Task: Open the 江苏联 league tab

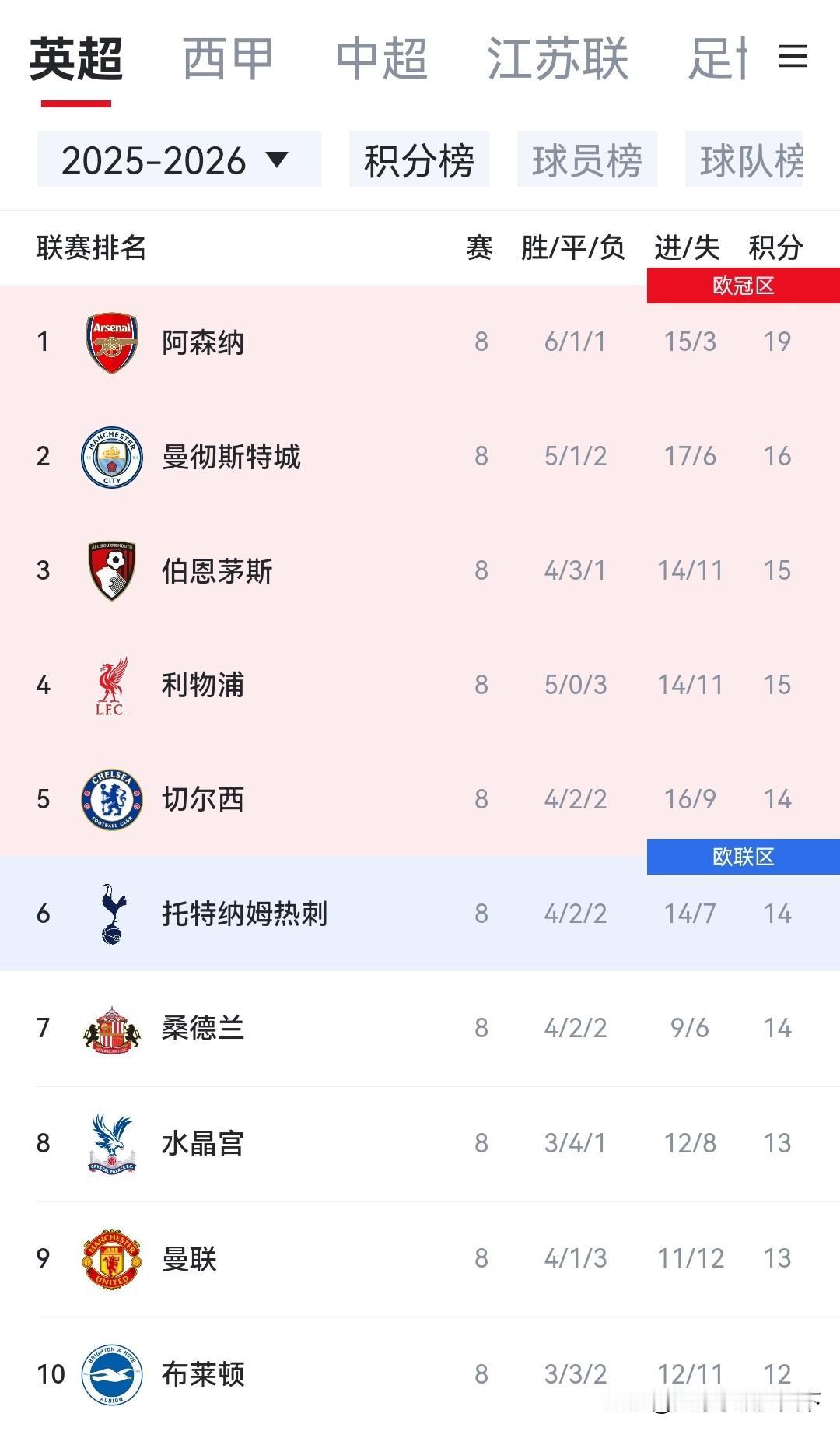Action: (x=557, y=59)
